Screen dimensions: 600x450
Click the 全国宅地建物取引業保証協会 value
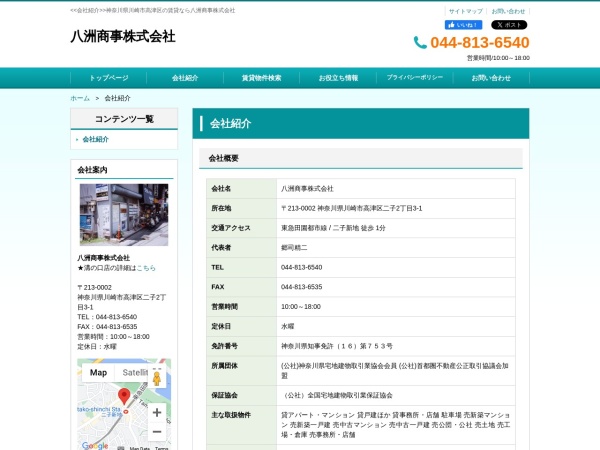click(x=337, y=395)
